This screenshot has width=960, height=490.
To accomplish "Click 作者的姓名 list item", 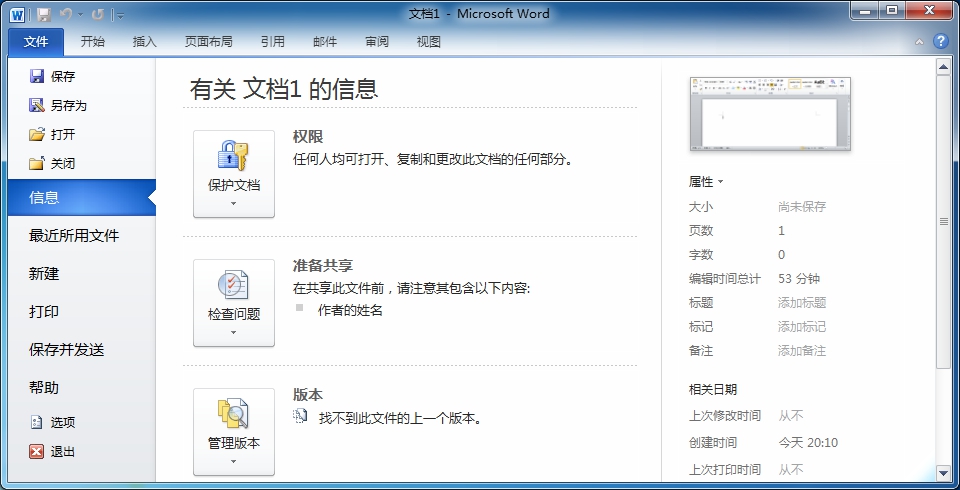I will pos(350,311).
